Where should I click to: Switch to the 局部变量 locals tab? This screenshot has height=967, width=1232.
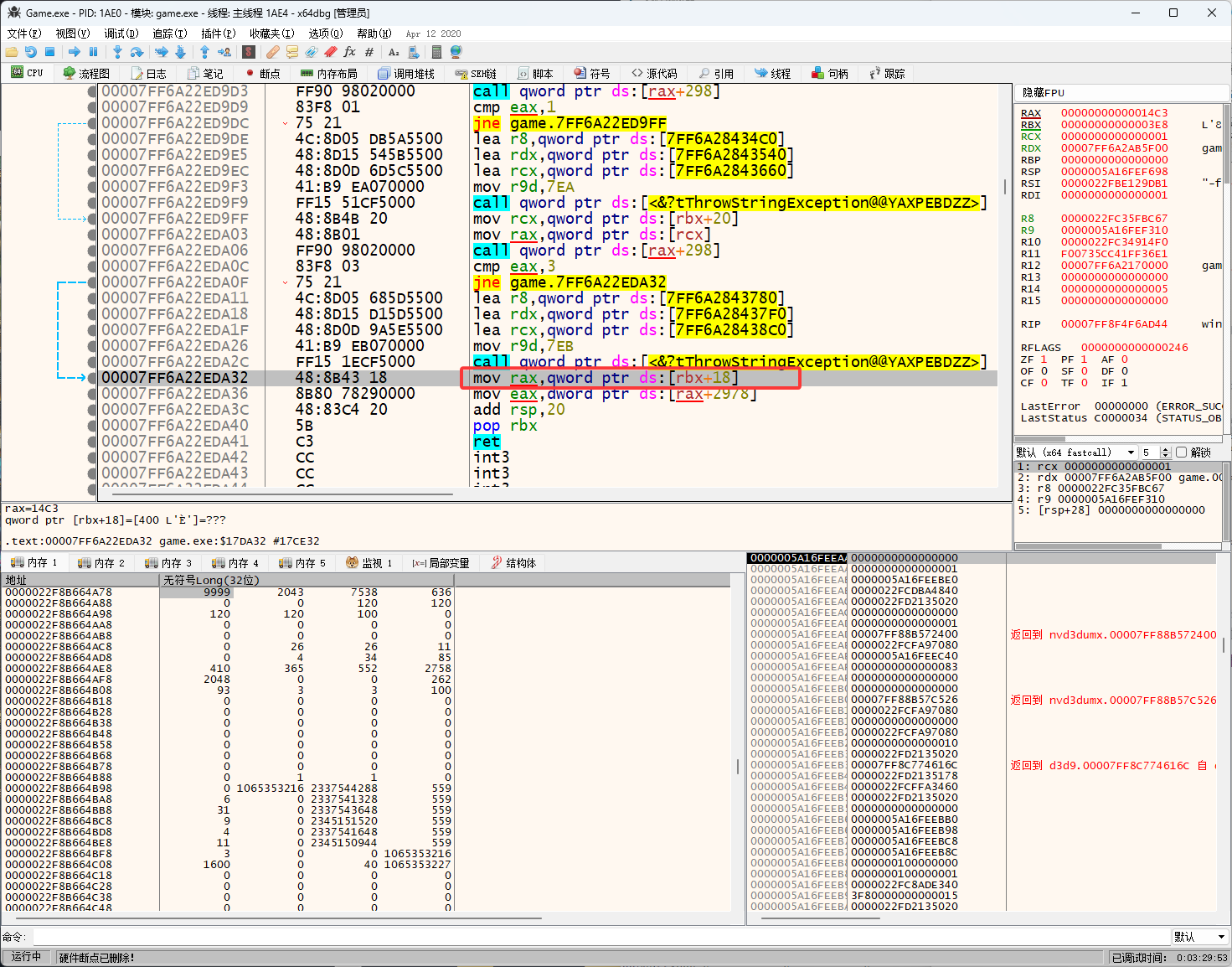pos(441,563)
